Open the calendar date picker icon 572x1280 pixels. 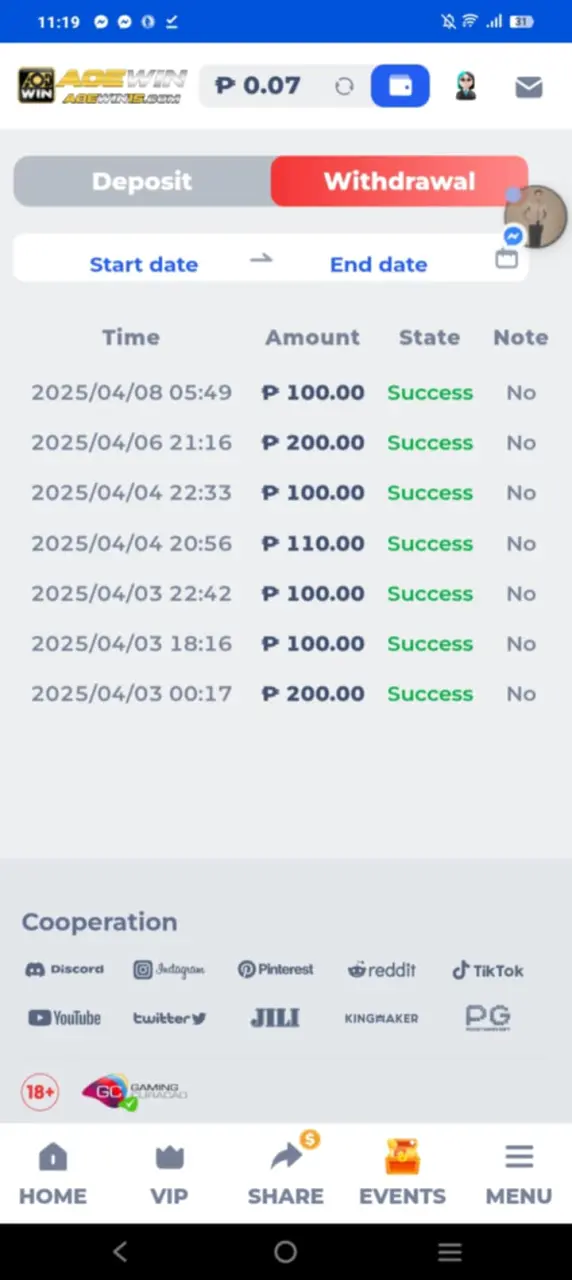pos(507,258)
